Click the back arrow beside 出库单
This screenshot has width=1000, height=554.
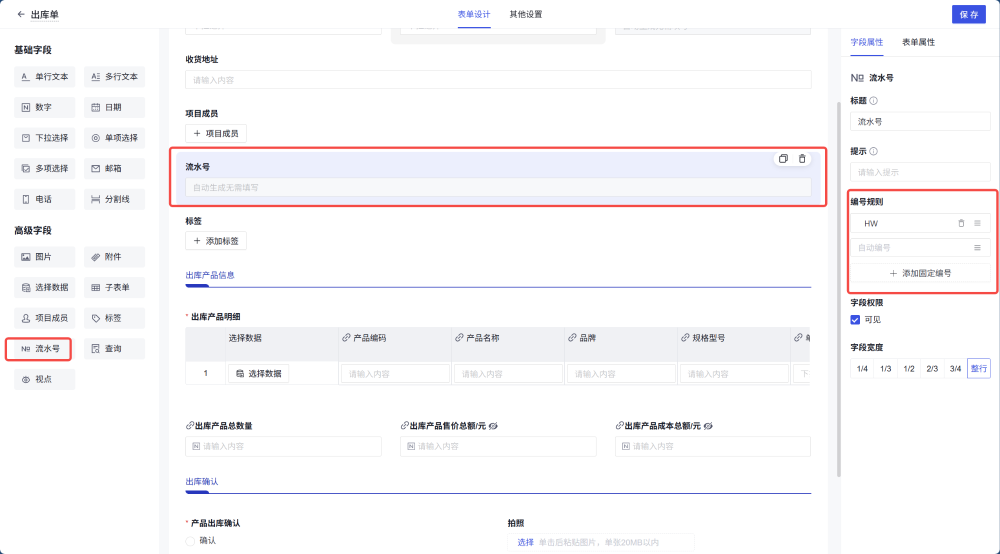pyautogui.click(x=21, y=14)
